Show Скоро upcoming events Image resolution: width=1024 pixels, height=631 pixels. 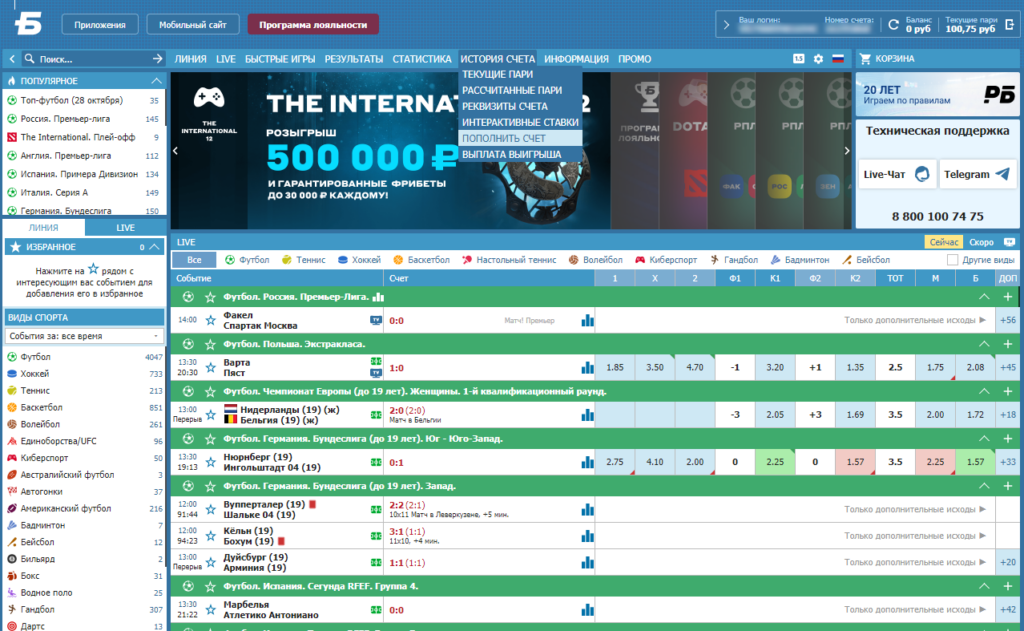pyautogui.click(x=981, y=242)
